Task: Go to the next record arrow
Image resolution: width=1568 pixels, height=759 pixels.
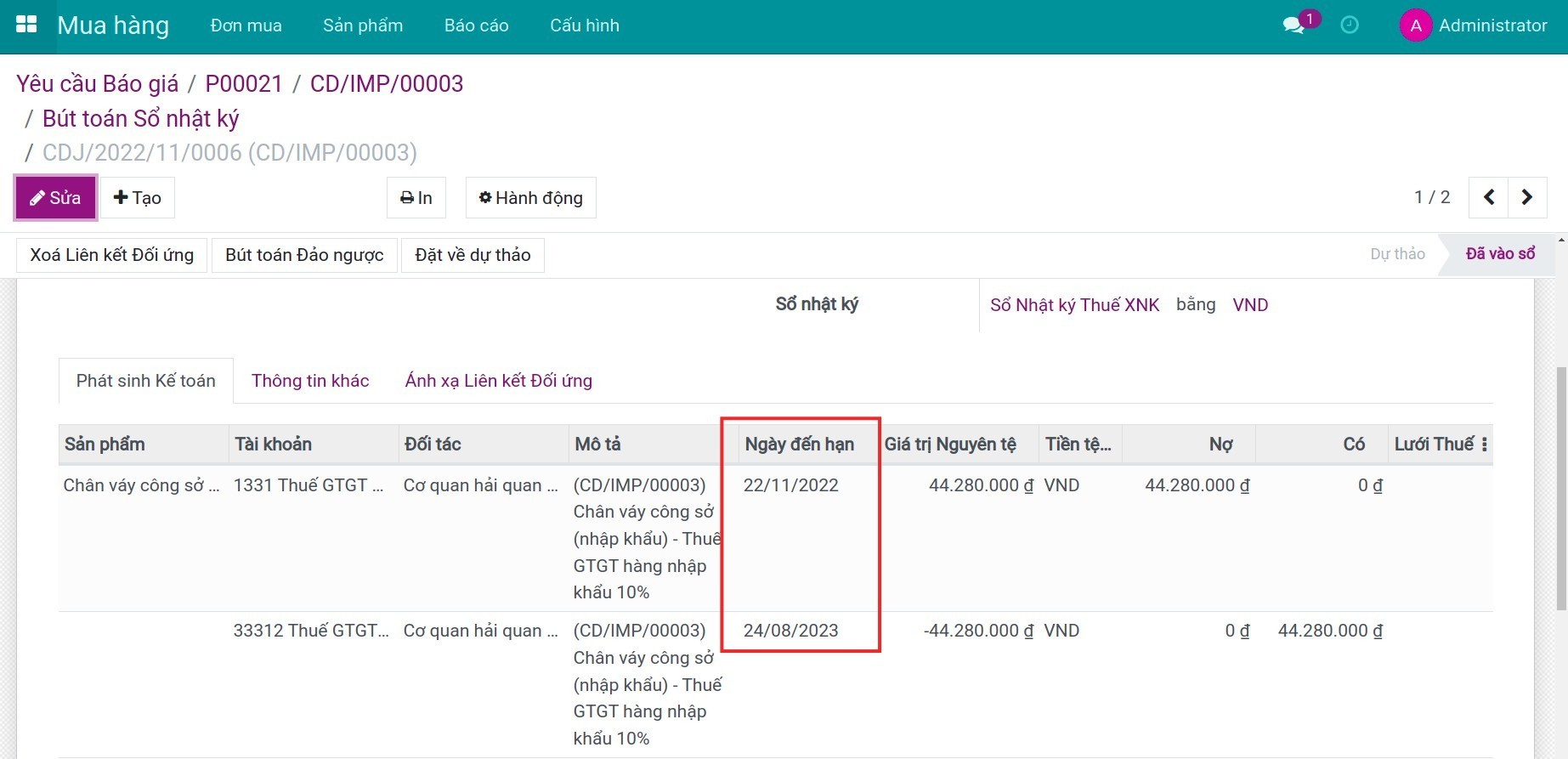Action: tap(1527, 197)
